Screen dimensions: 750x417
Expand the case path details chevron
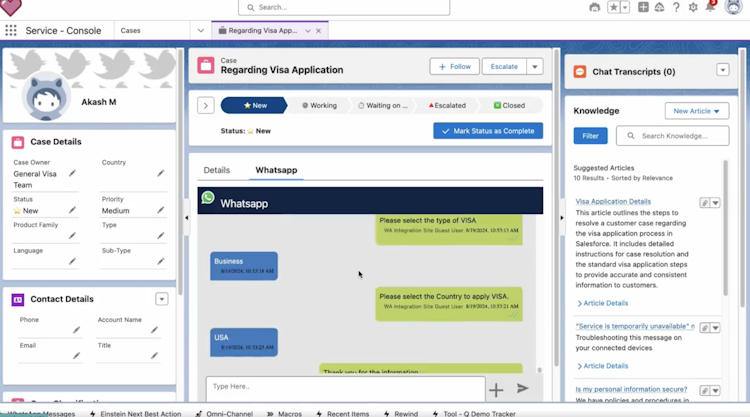206,106
